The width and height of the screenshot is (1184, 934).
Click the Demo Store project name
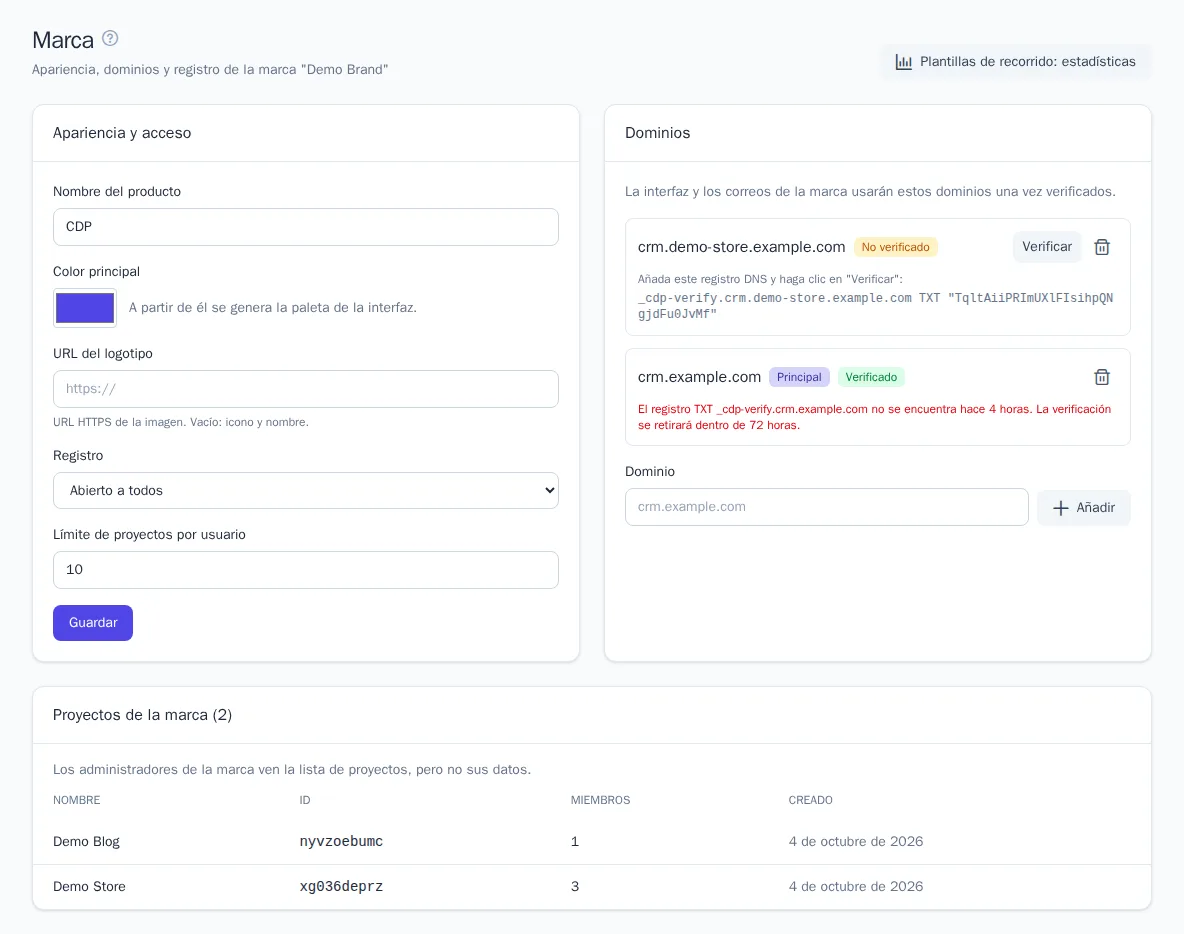(x=89, y=886)
